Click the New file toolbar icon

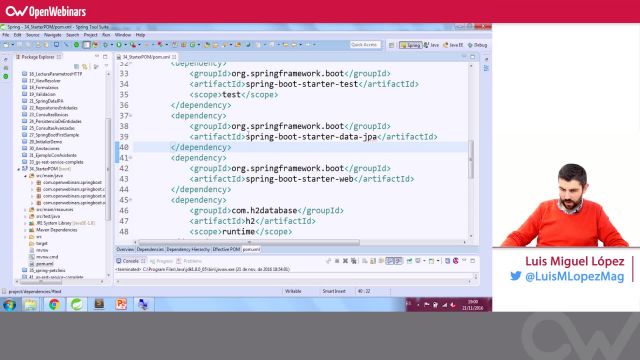pos(7,45)
